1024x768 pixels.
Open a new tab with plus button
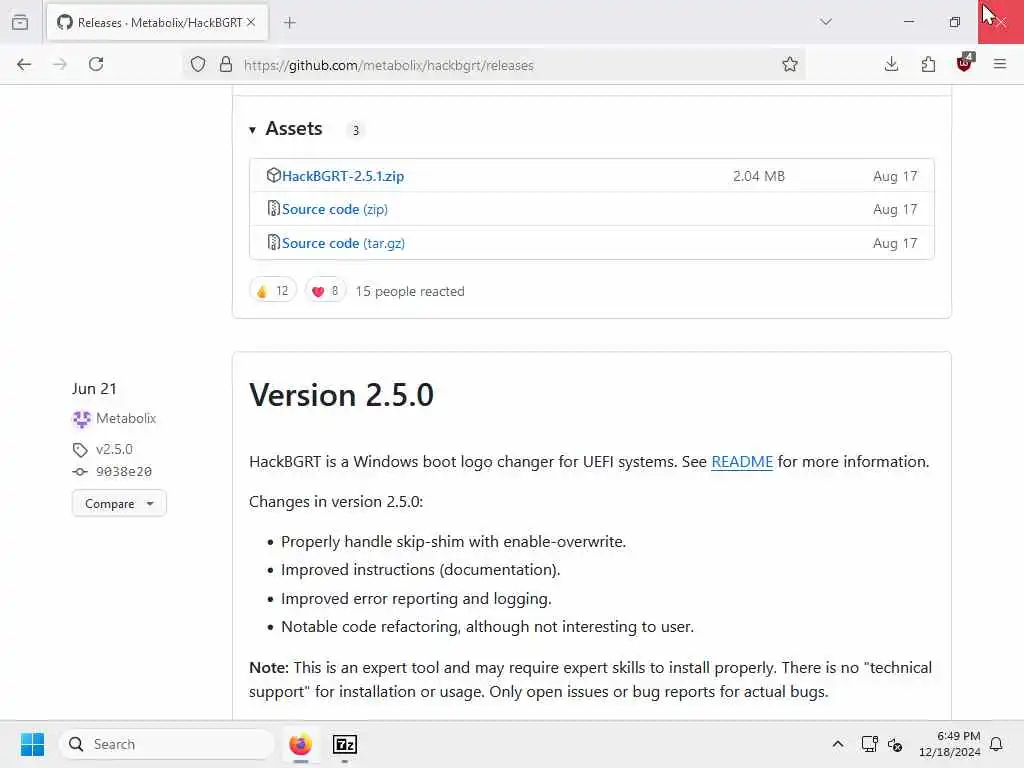pos(290,23)
